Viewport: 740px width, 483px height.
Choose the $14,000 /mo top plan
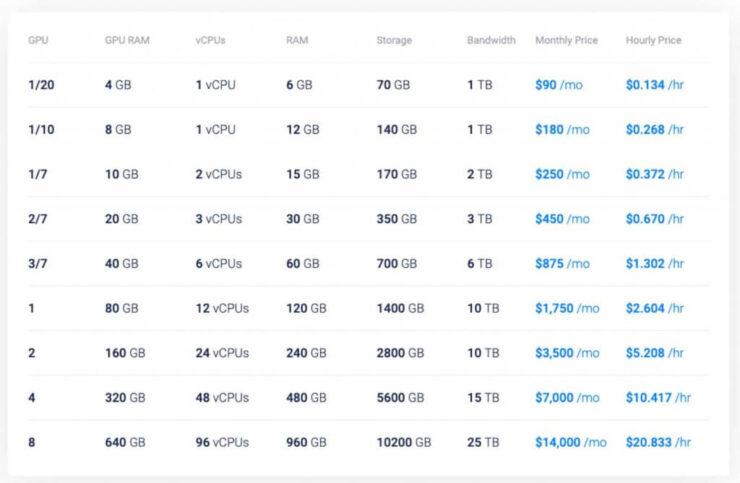pos(571,442)
